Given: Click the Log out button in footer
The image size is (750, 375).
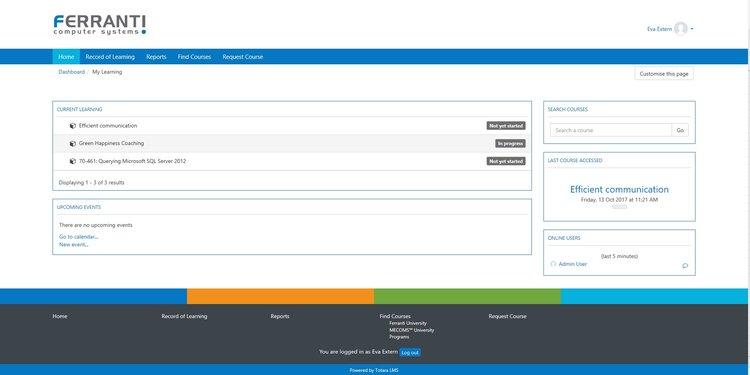Looking at the screenshot, I should (410, 353).
